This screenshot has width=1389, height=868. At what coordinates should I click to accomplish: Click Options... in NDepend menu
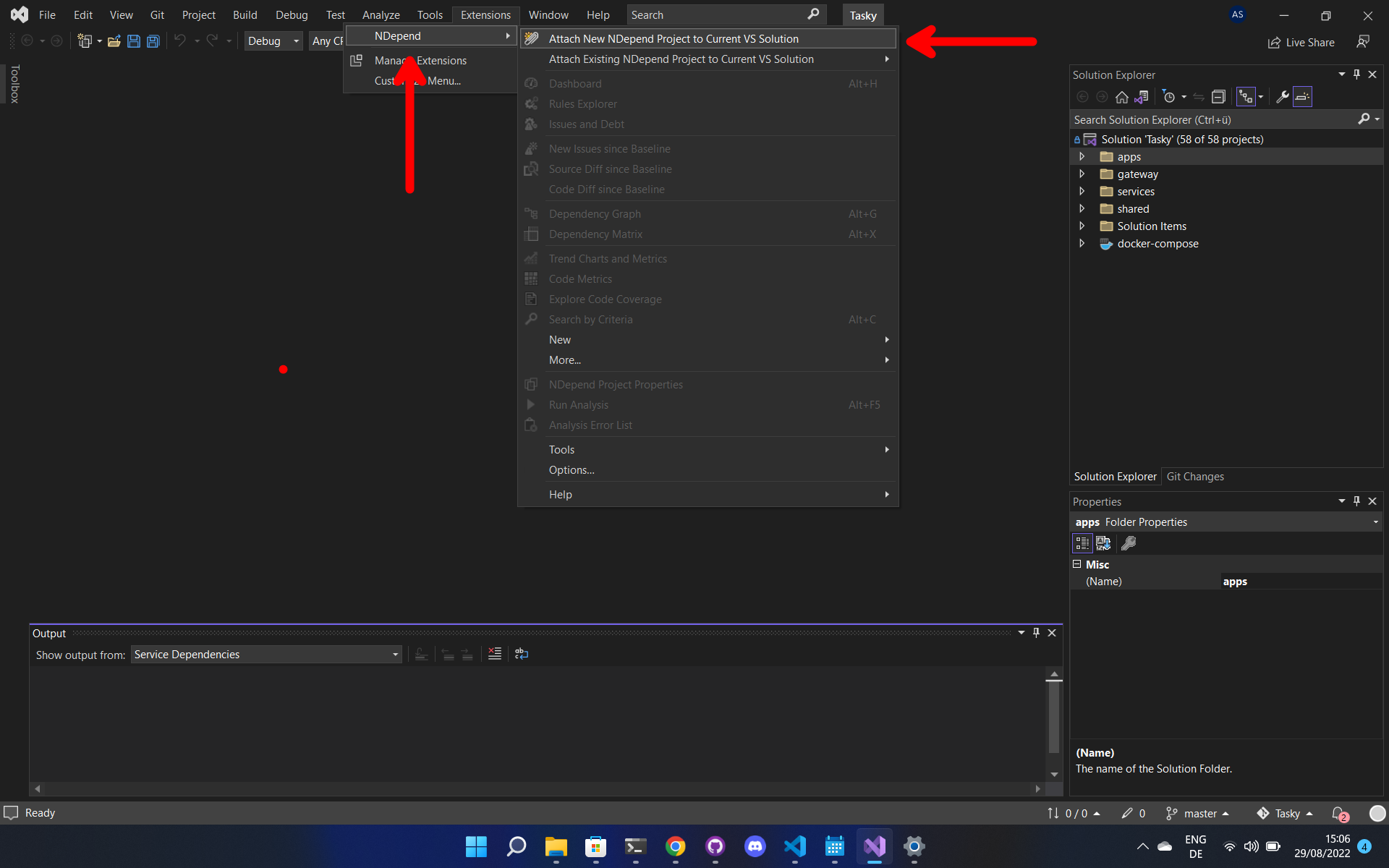[x=572, y=470]
